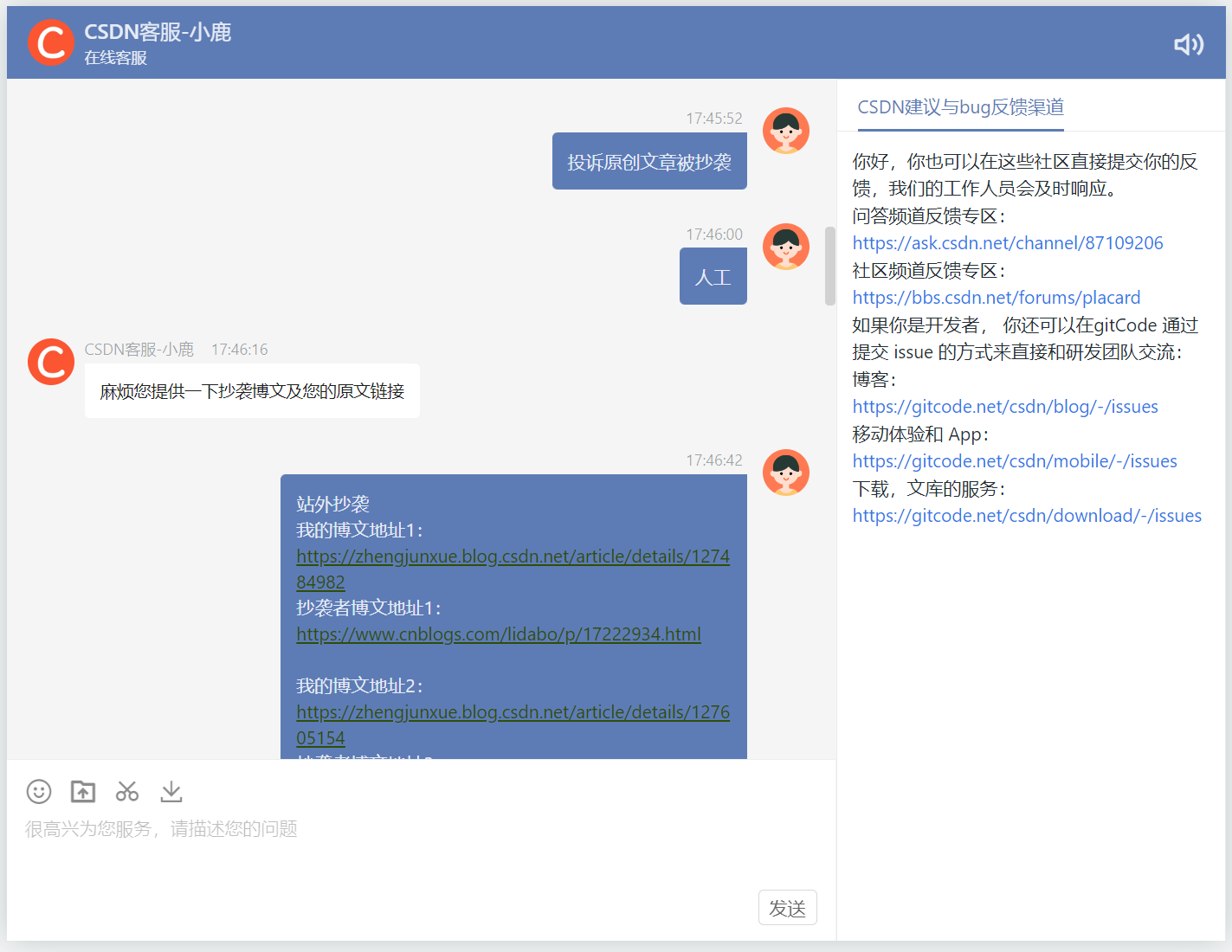Click the 移动体验和 App label

pos(920,434)
